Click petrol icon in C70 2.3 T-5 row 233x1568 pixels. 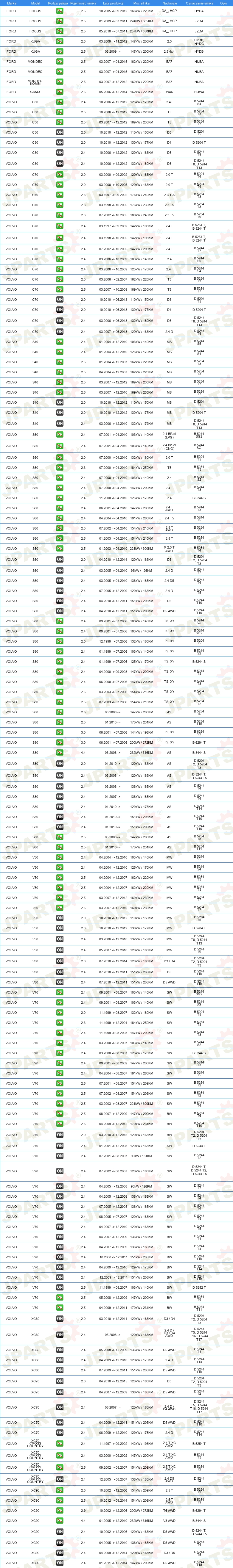tap(60, 195)
